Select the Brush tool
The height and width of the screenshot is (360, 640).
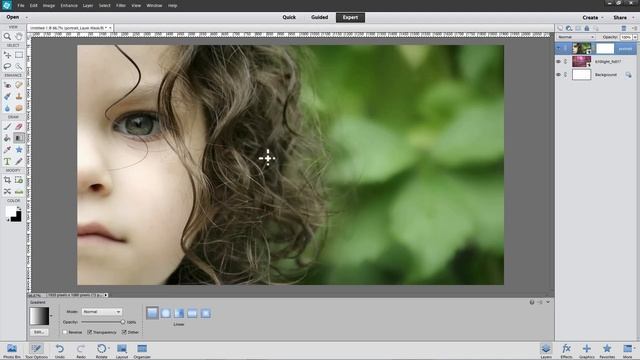click(x=7, y=127)
